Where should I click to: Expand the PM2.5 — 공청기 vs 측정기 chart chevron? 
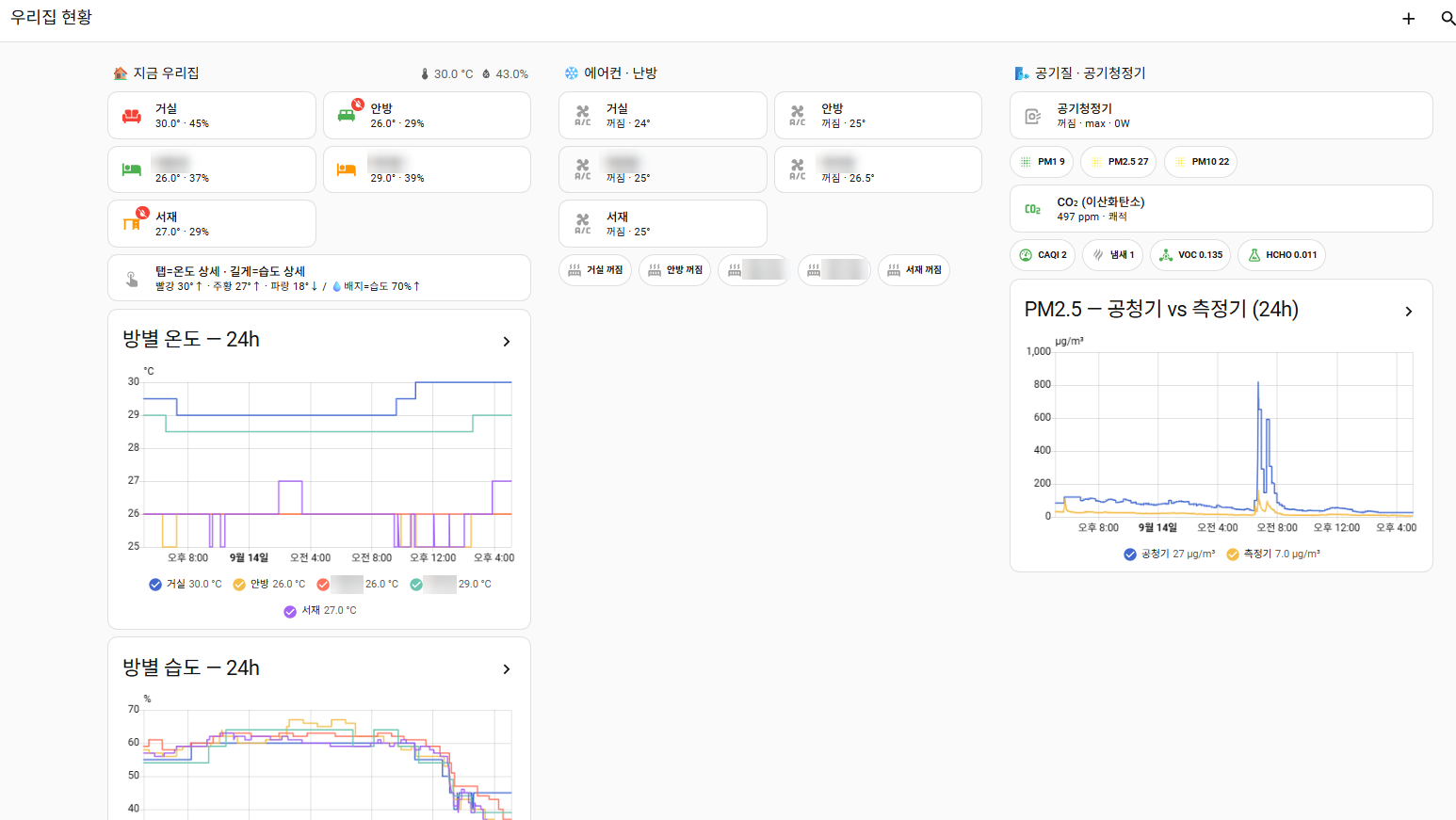coord(1409,311)
